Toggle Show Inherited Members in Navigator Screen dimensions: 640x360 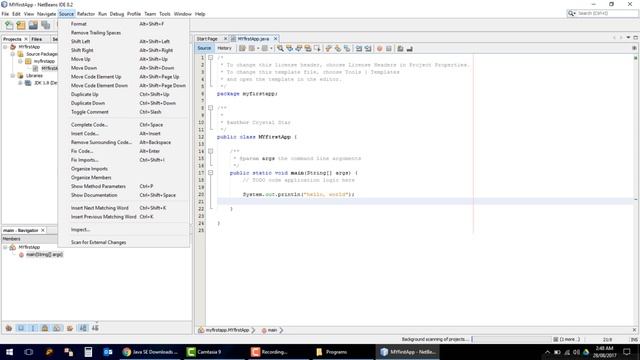click(9, 328)
